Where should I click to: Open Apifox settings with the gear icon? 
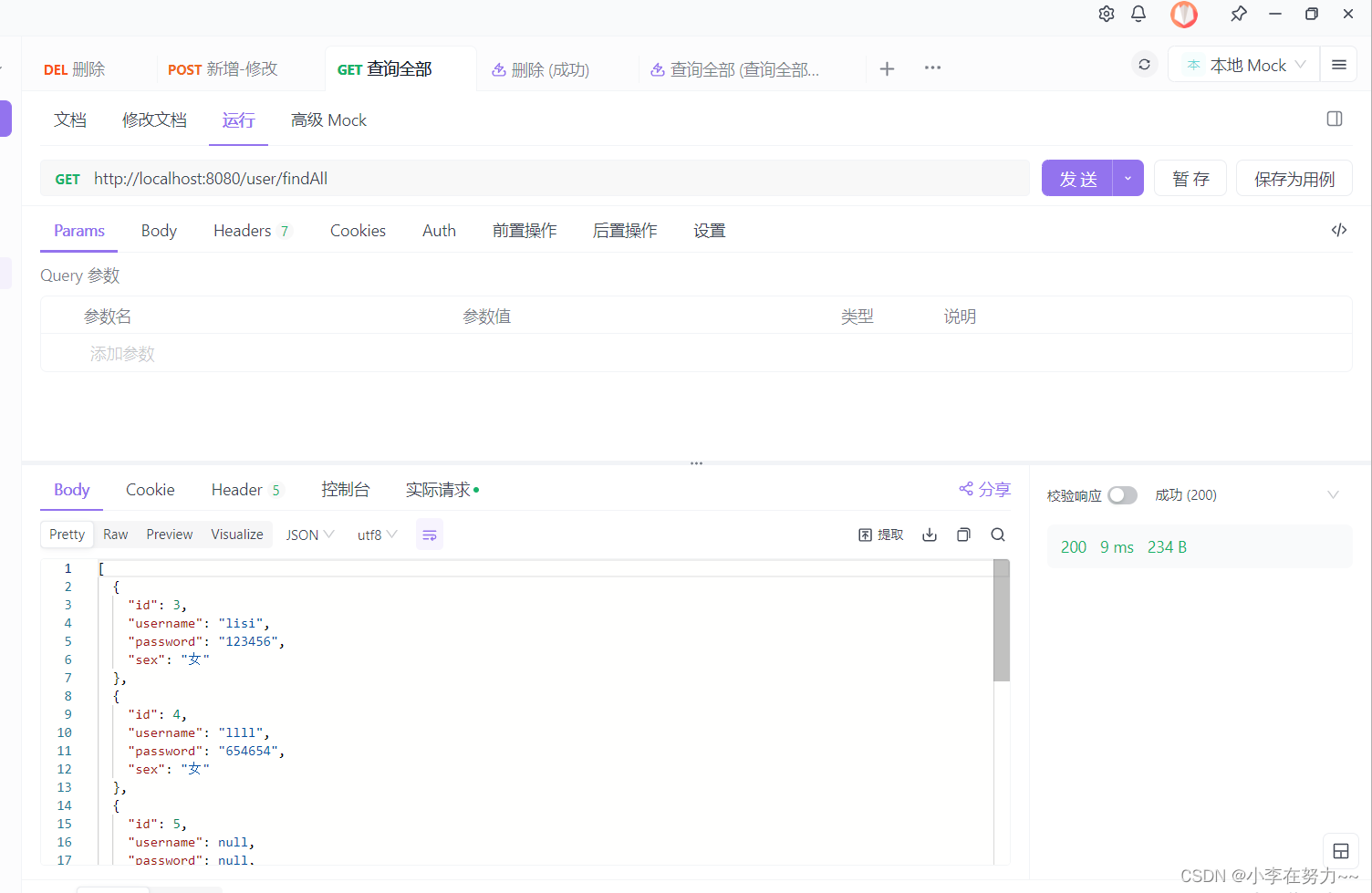1106,14
